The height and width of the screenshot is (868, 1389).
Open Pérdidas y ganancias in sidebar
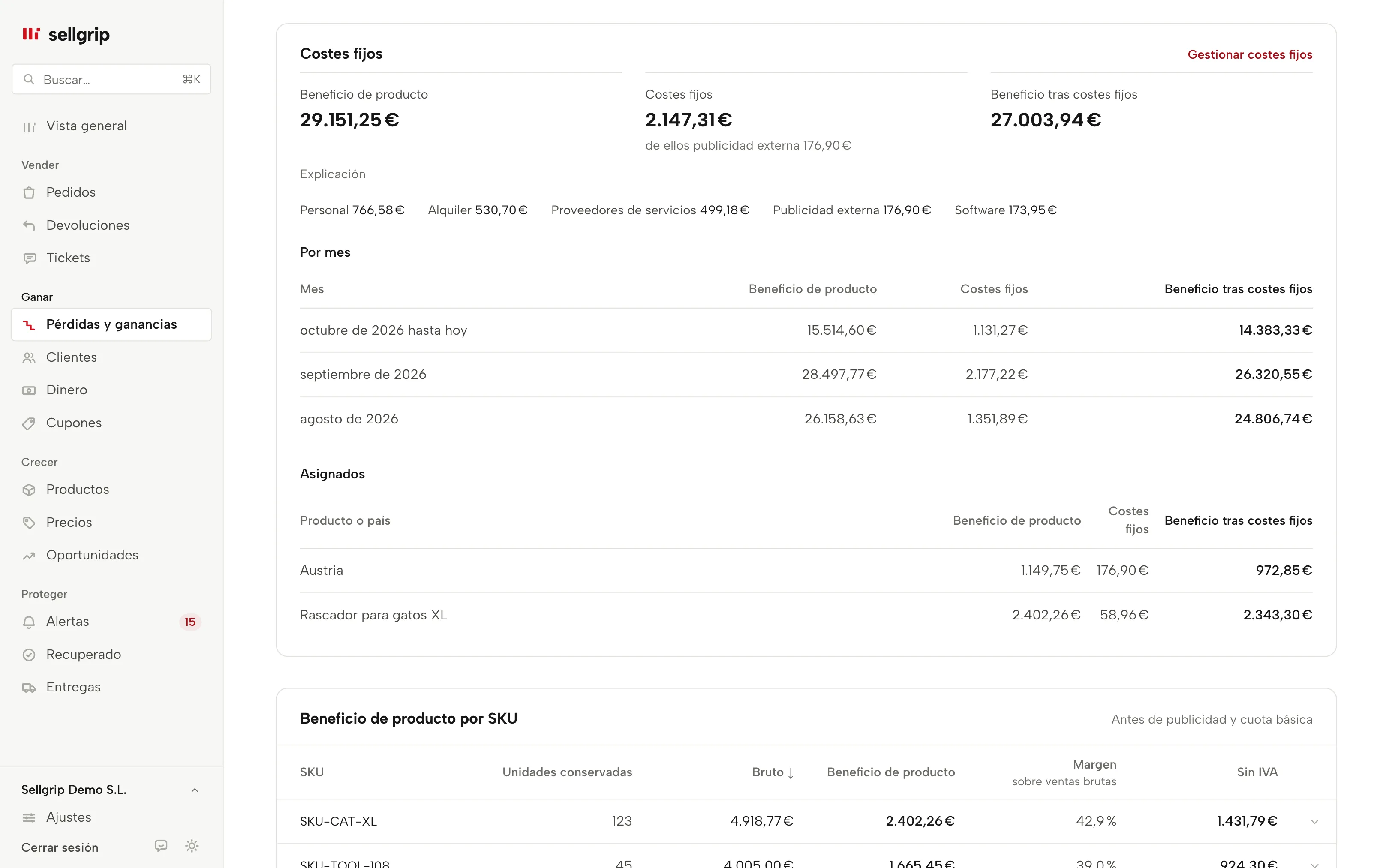click(111, 324)
